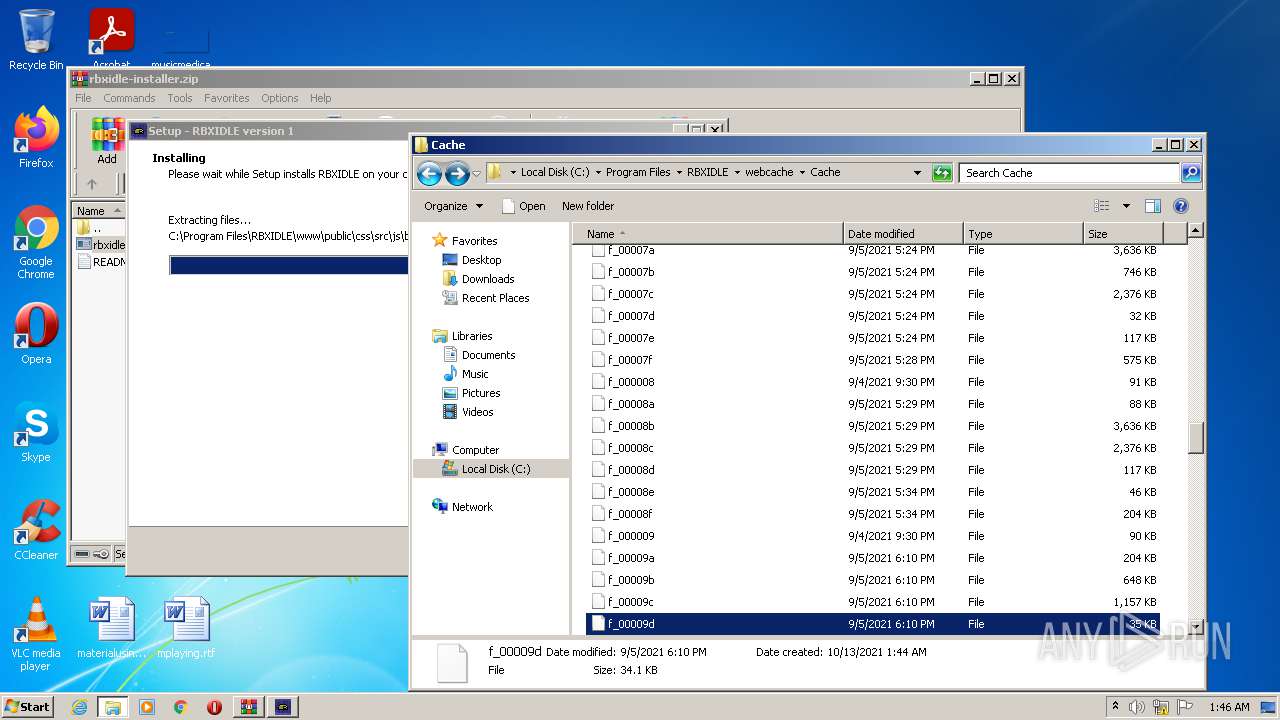
Task: Click the Explorer Back navigation arrow
Action: [x=429, y=173]
